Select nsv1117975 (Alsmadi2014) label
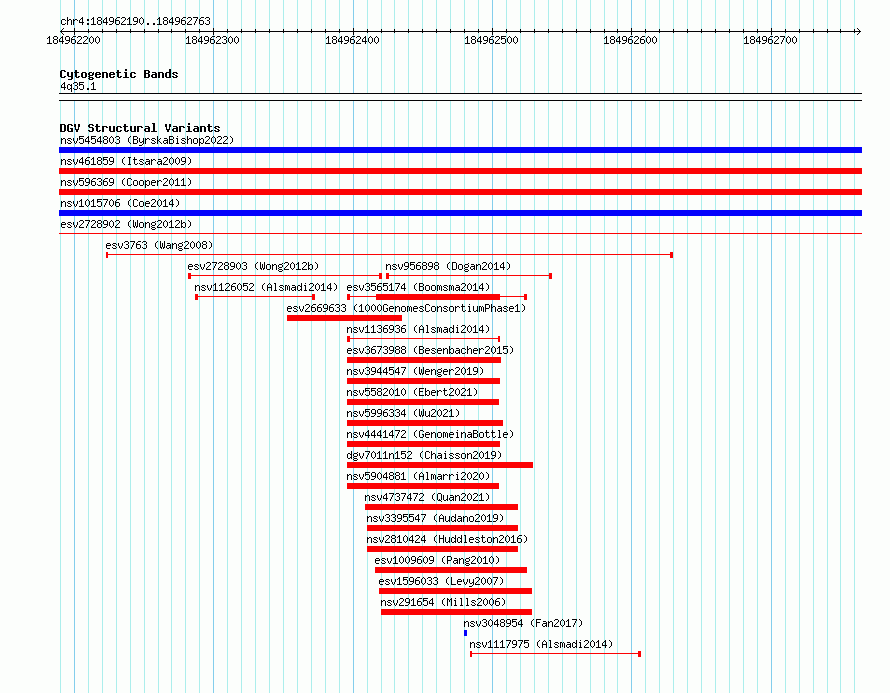Screen dimensions: 890x693 point(541,644)
